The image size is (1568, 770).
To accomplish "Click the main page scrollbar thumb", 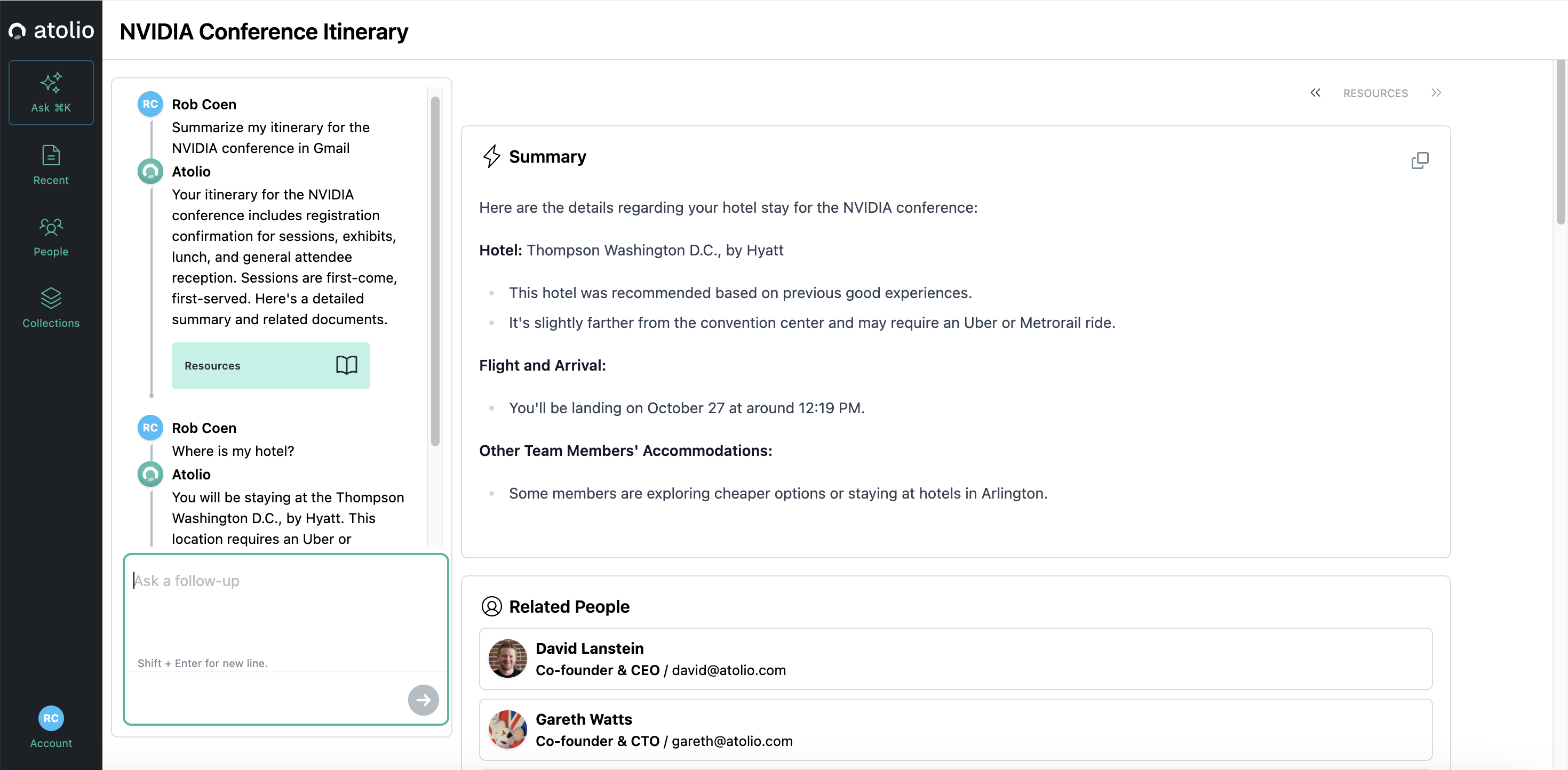I will pos(1561,143).
